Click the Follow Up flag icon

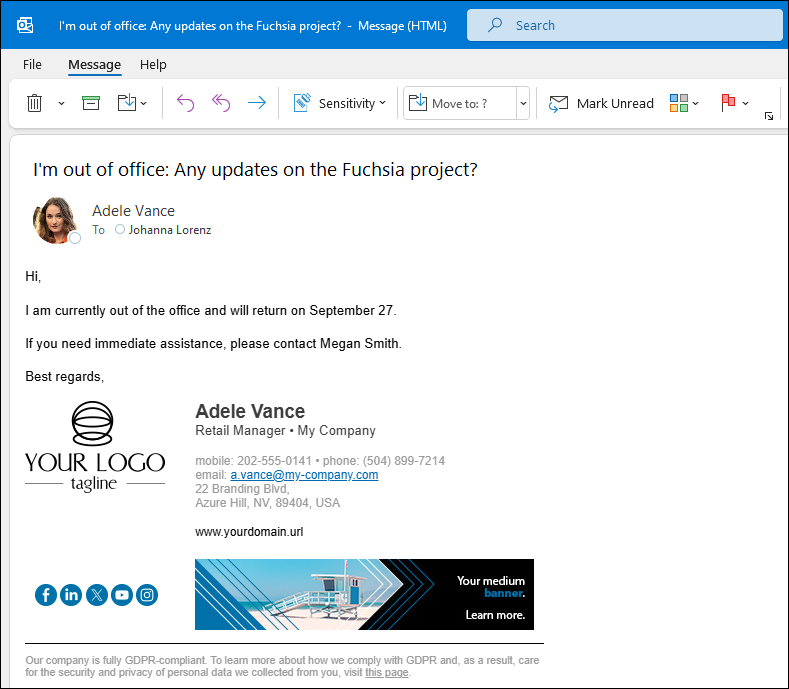pos(728,103)
